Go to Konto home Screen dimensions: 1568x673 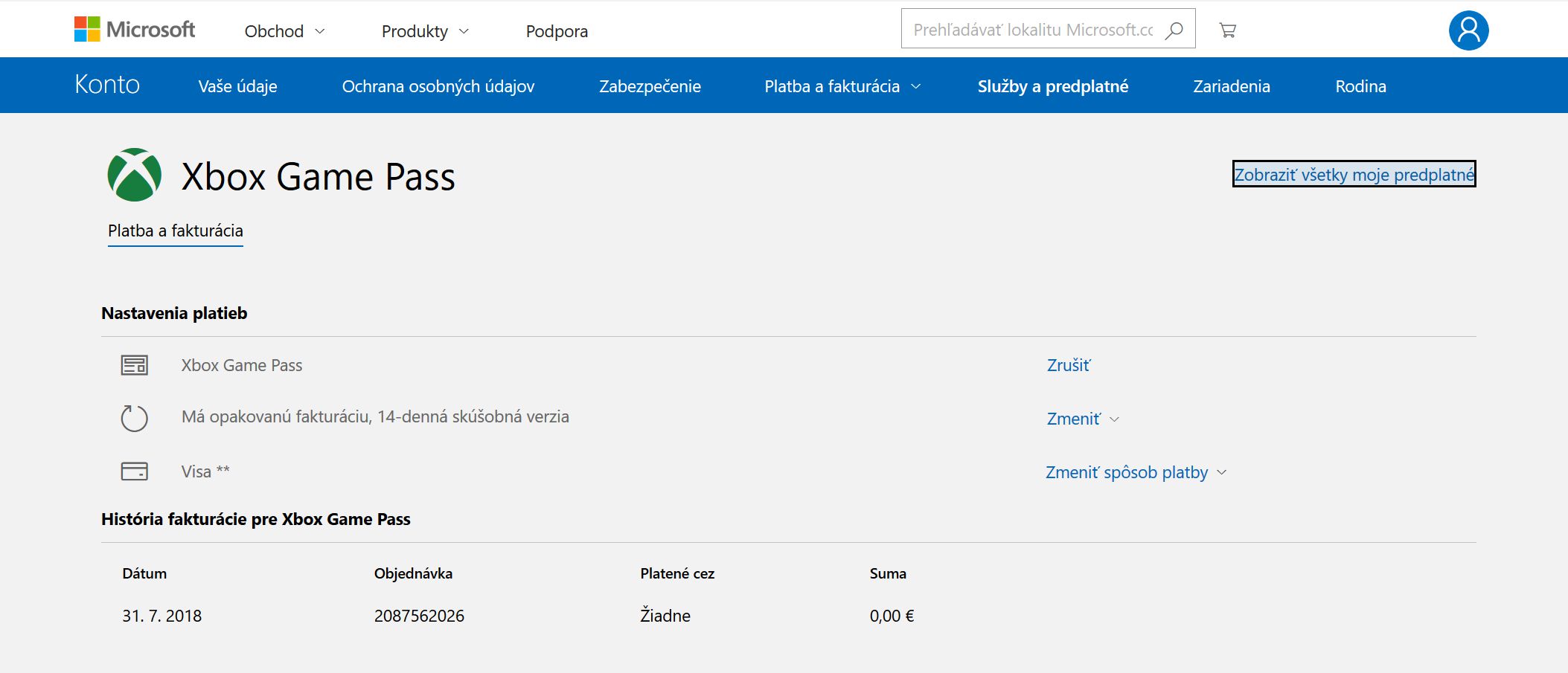(107, 85)
